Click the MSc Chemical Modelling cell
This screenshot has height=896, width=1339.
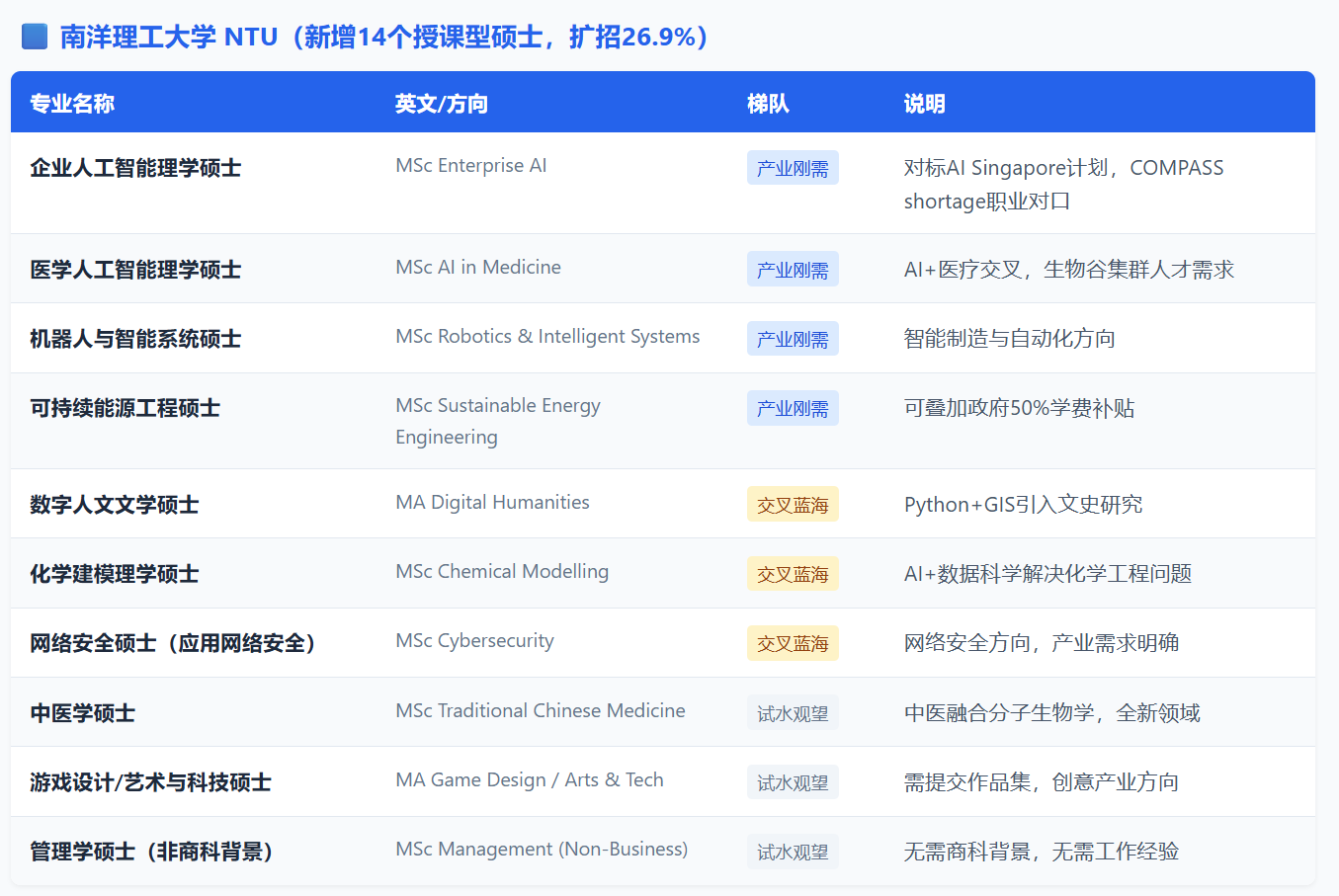coord(502,572)
